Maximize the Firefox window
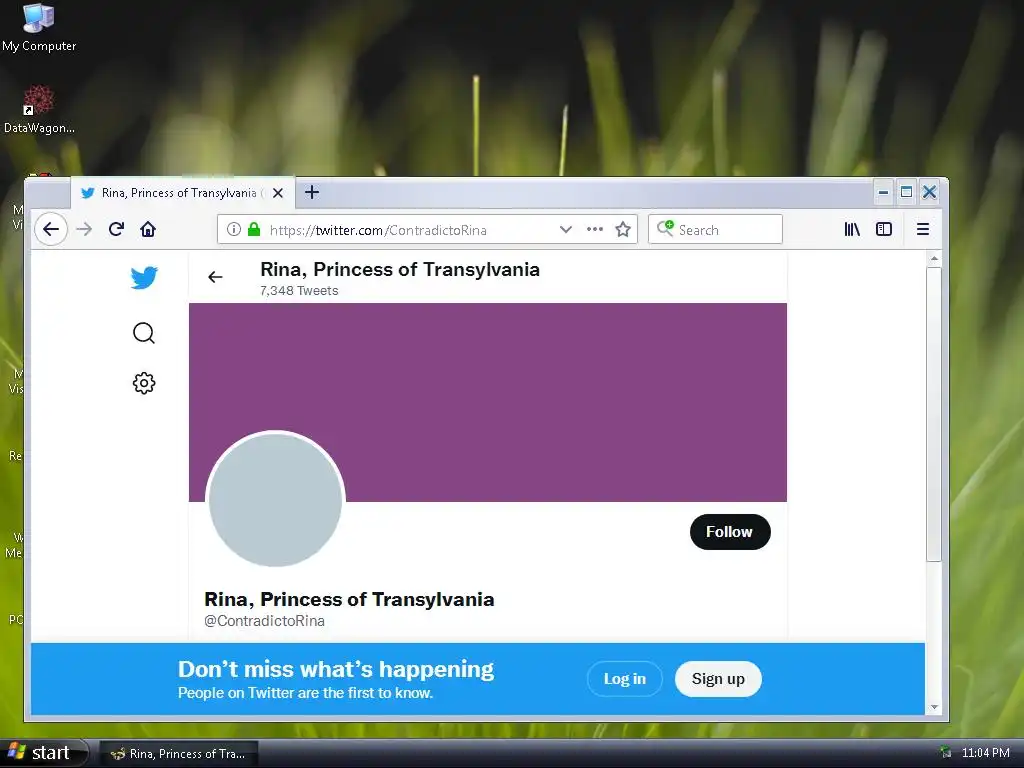The image size is (1024, 768). (906, 192)
